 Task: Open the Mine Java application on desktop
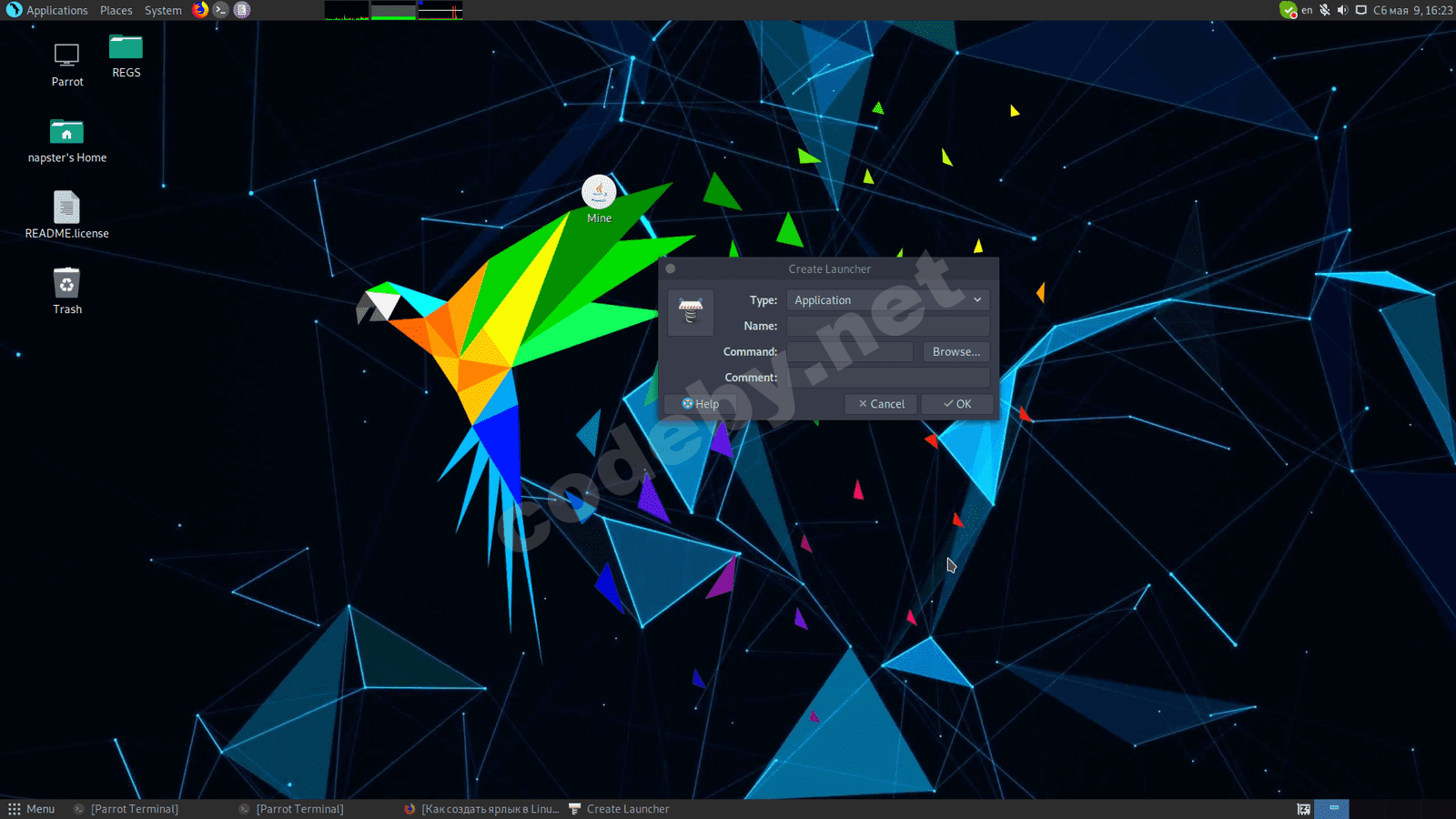(x=599, y=194)
